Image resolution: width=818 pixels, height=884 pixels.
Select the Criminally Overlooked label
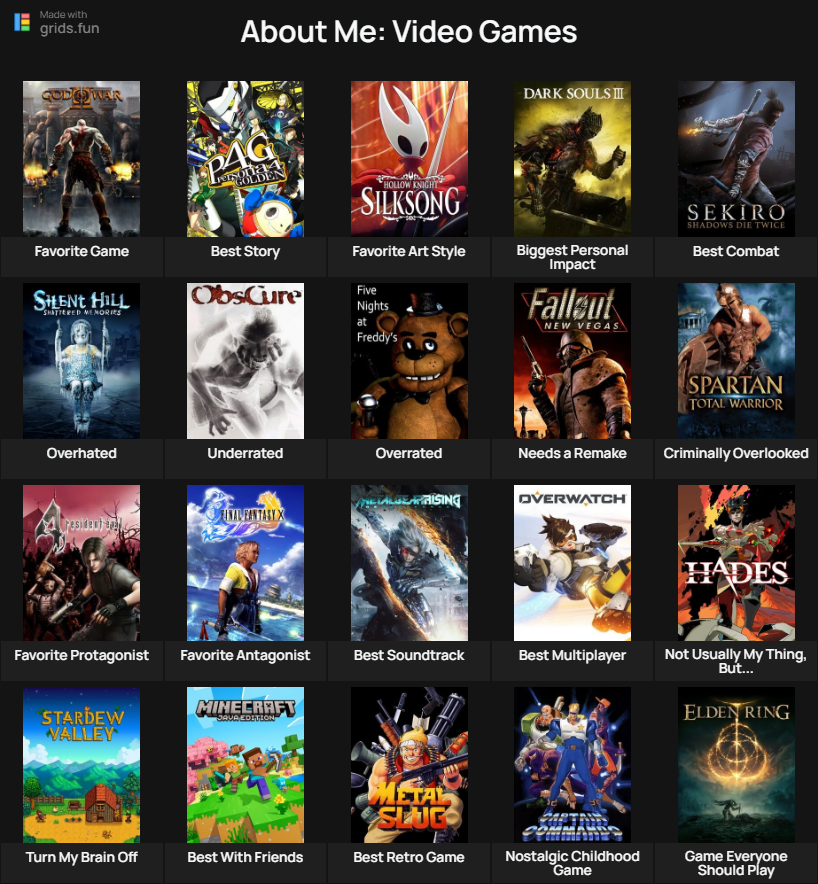[x=736, y=453]
